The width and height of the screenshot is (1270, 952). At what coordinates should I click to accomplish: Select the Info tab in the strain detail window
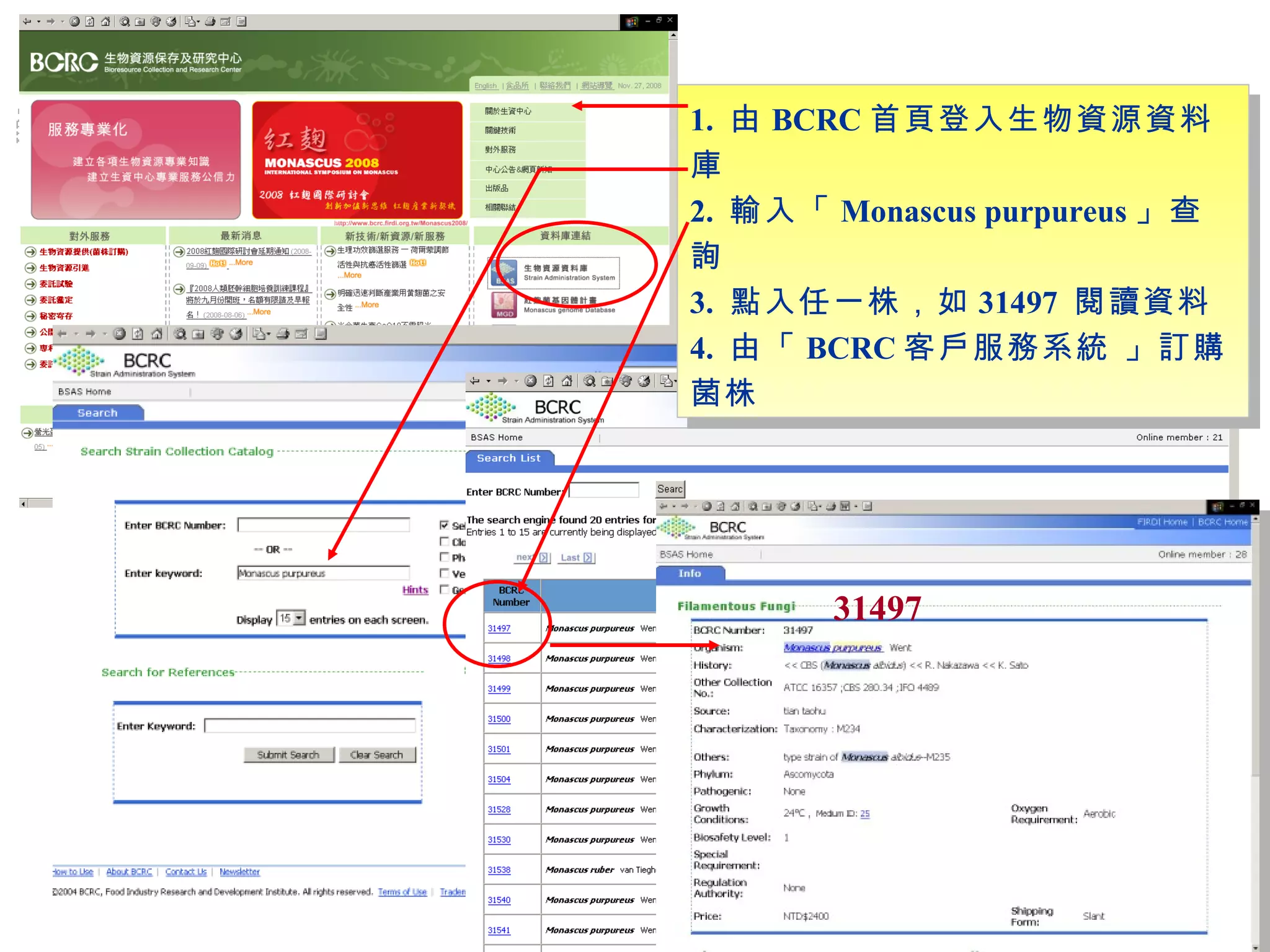point(690,574)
